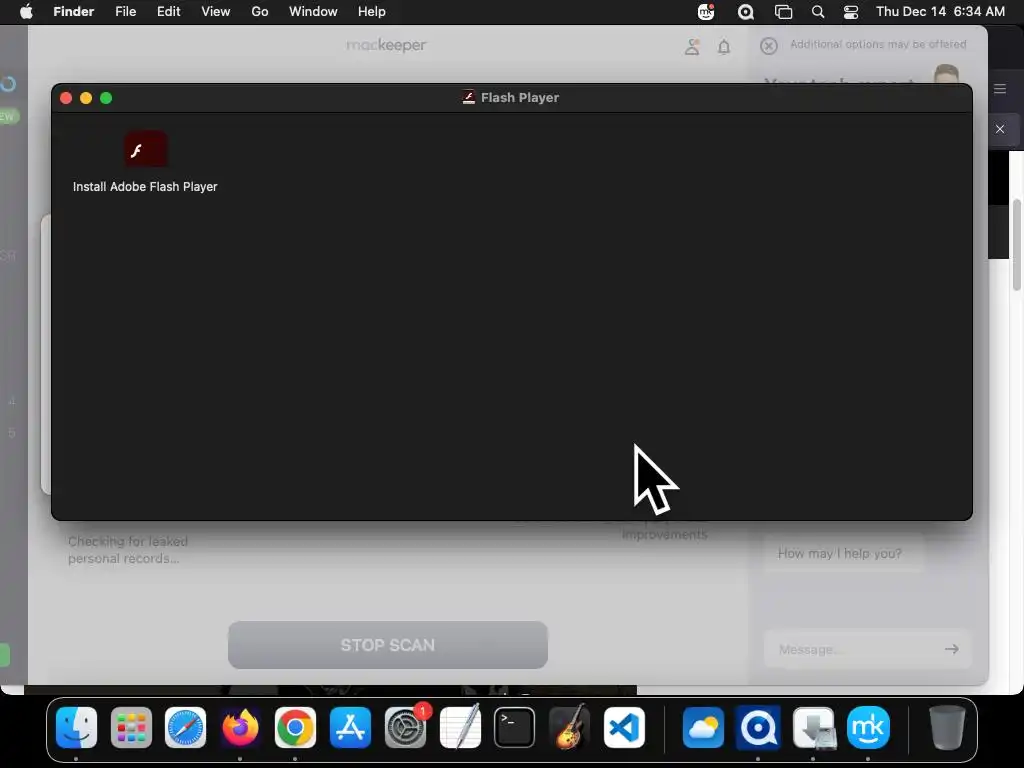Click the MacKeeper menu bar icon
1024x768 pixels.
point(706,12)
